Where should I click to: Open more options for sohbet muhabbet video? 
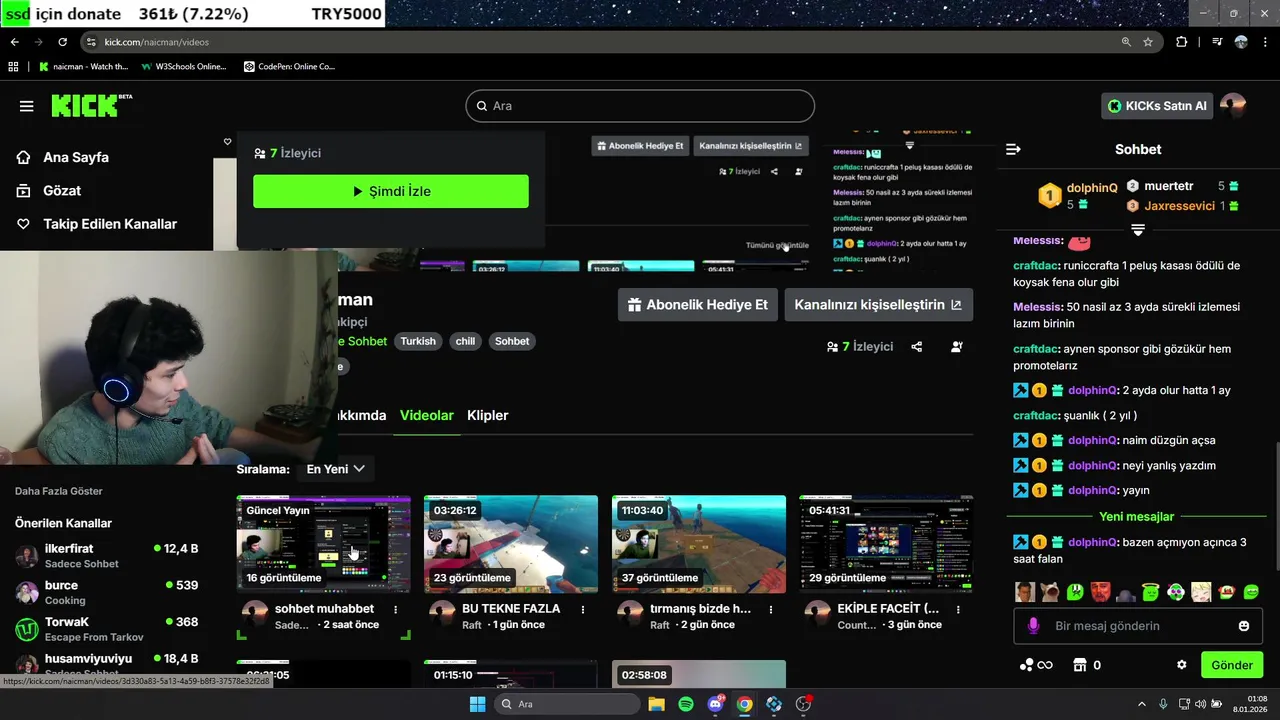[396, 609]
